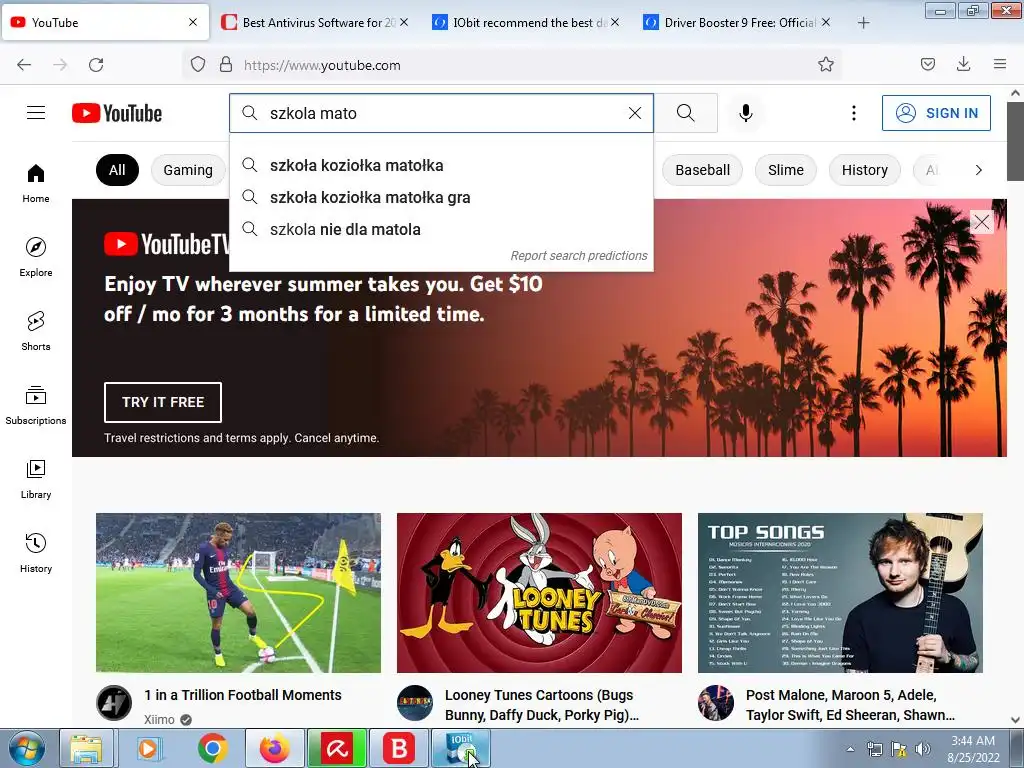Select suggestion 'szkoła koziołka matołka'

[441, 165]
